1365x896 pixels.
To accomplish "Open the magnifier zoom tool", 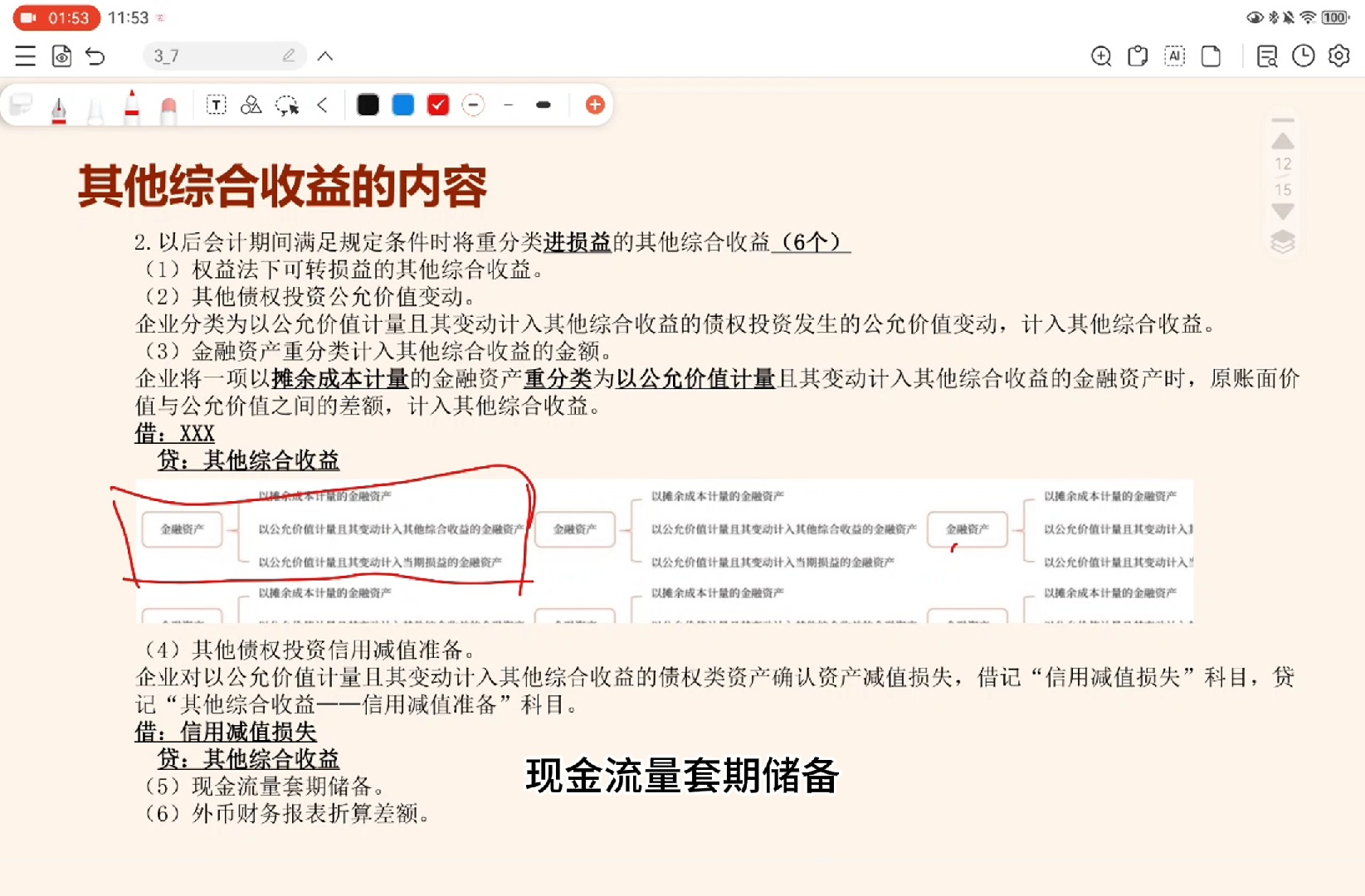I will point(1100,56).
